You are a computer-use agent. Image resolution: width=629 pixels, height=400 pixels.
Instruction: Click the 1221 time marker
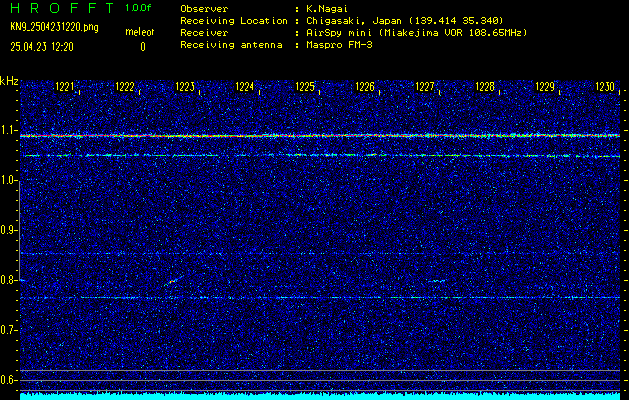(65, 87)
